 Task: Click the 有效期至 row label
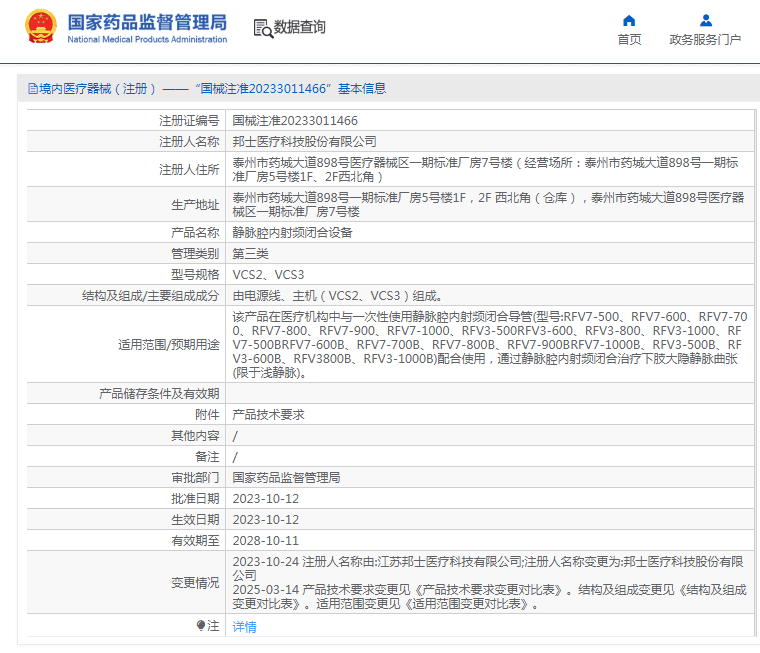pos(195,541)
